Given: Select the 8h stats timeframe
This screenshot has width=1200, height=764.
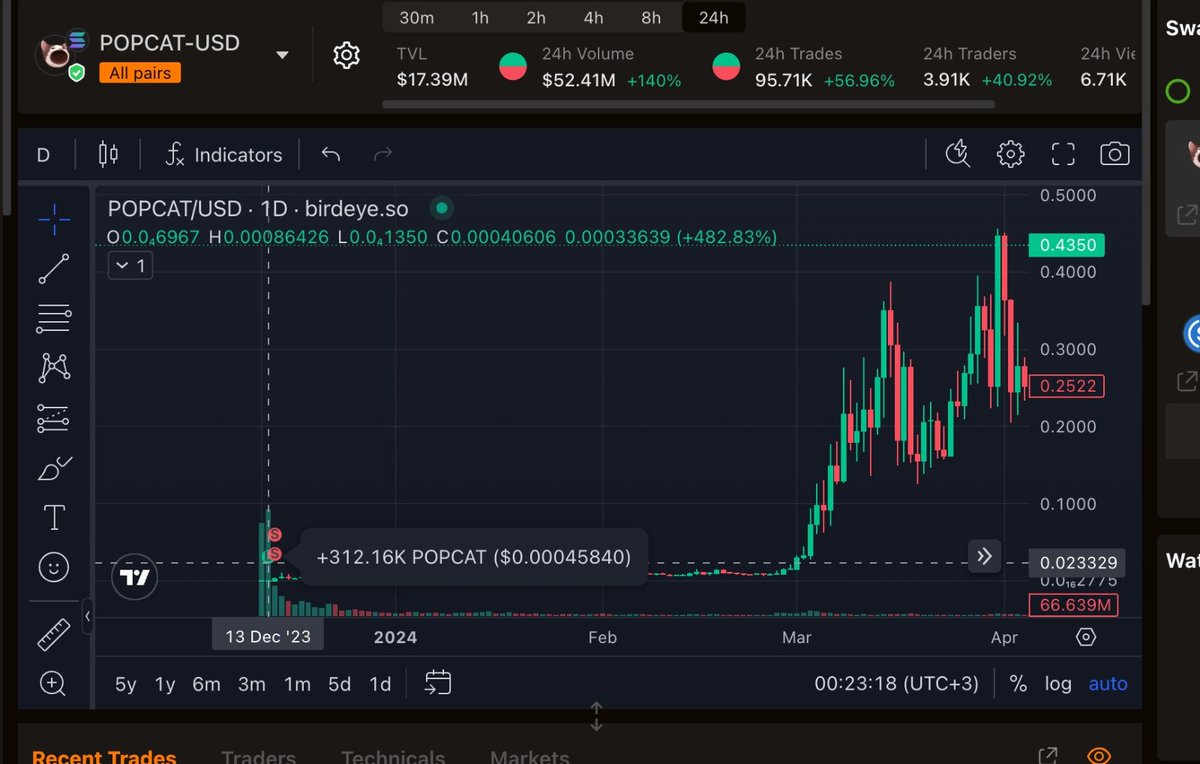Looking at the screenshot, I should tap(652, 17).
